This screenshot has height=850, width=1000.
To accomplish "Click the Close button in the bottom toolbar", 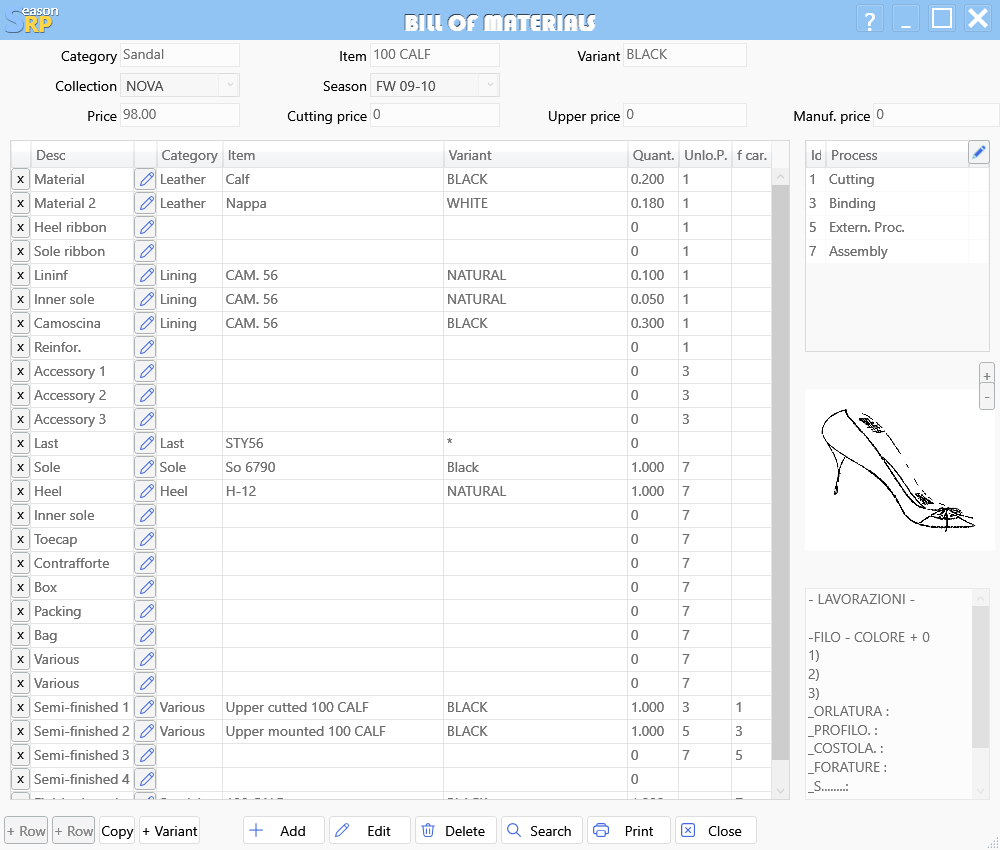I will [x=716, y=831].
